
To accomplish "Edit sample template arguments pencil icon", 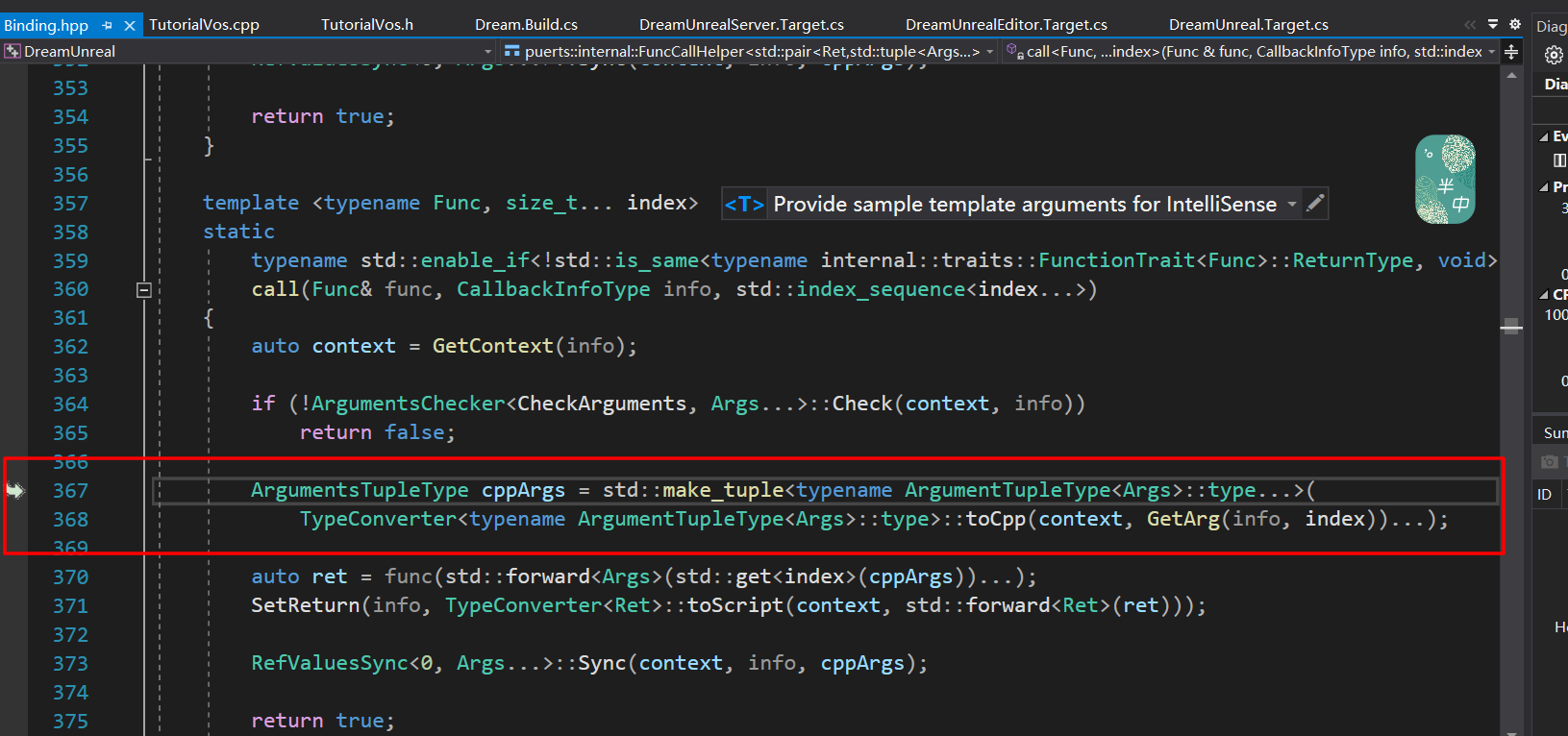I will [1316, 203].
